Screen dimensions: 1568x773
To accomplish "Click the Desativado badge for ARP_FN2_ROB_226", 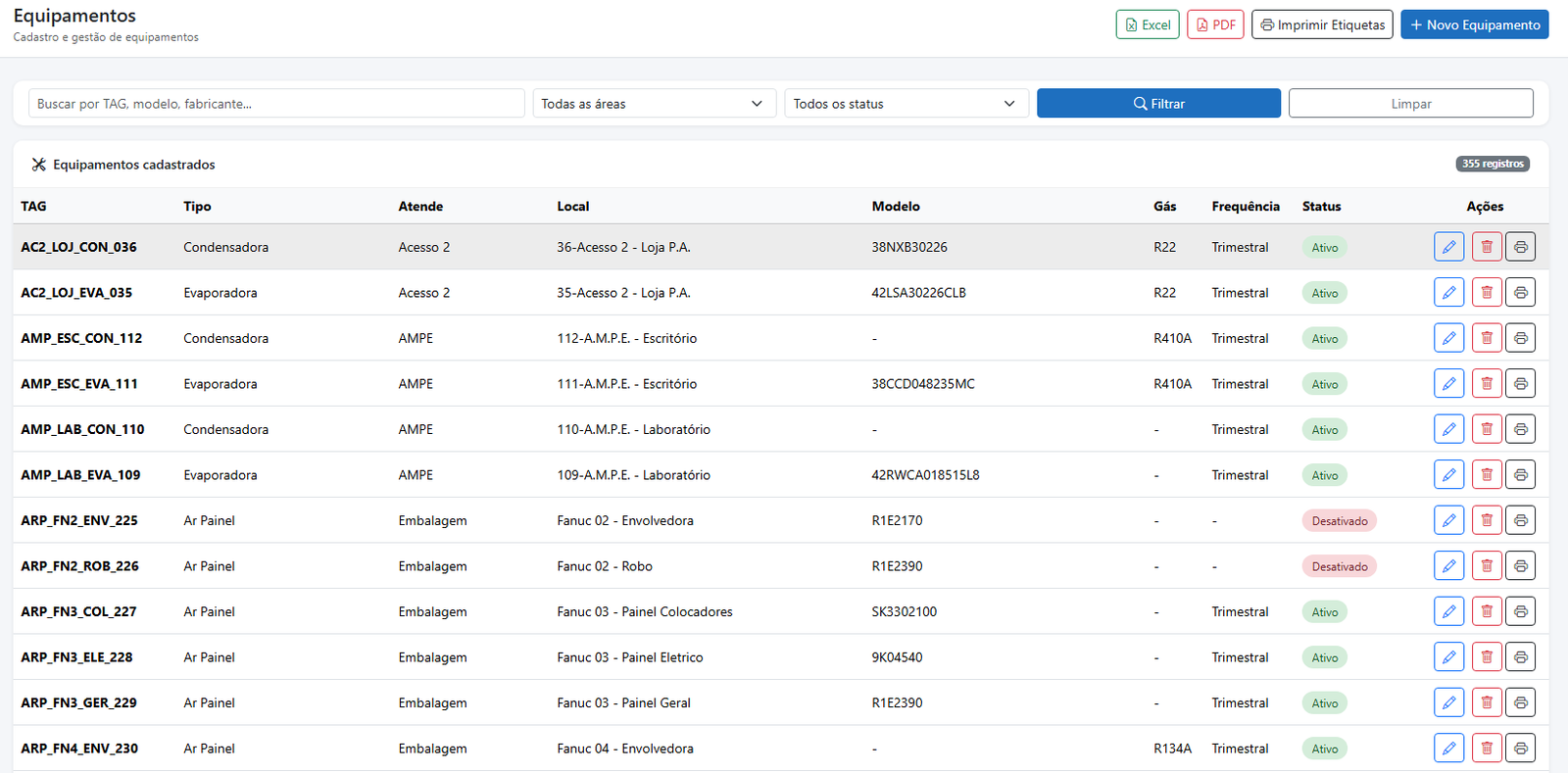I will [x=1340, y=566].
